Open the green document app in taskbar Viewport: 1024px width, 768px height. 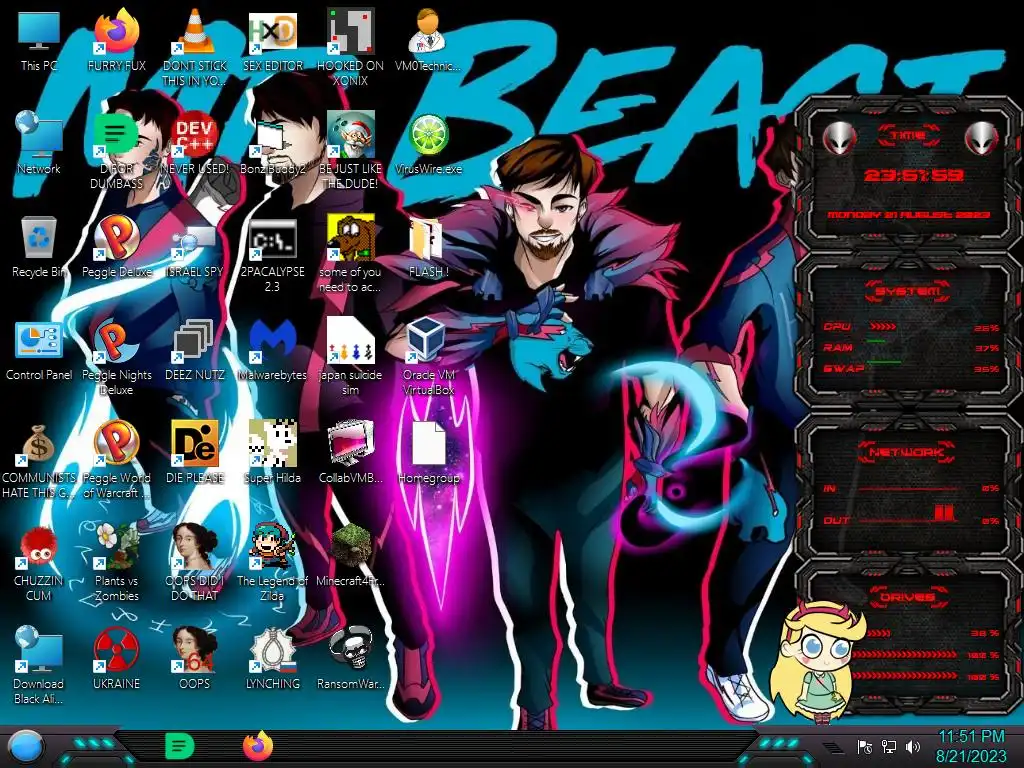click(x=179, y=746)
